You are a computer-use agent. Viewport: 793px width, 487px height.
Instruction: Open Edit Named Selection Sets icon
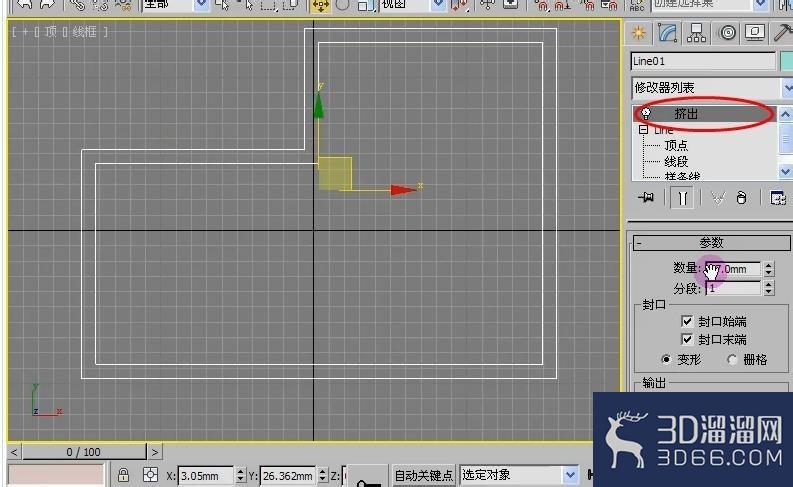pos(637,5)
